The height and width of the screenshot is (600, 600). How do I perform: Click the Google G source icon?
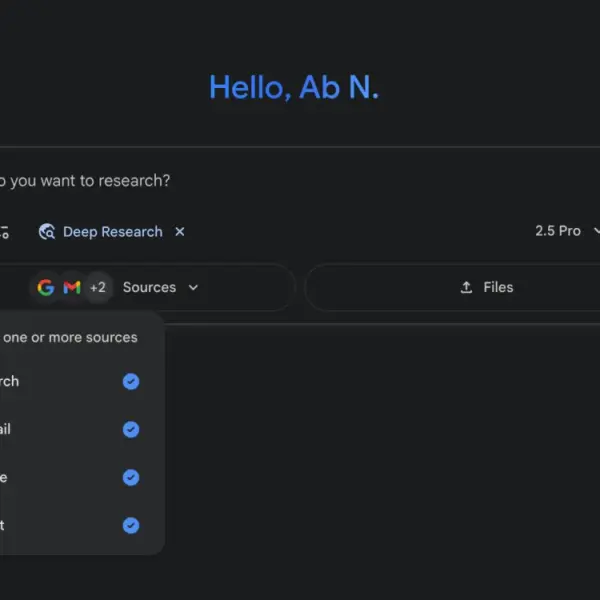(46, 288)
